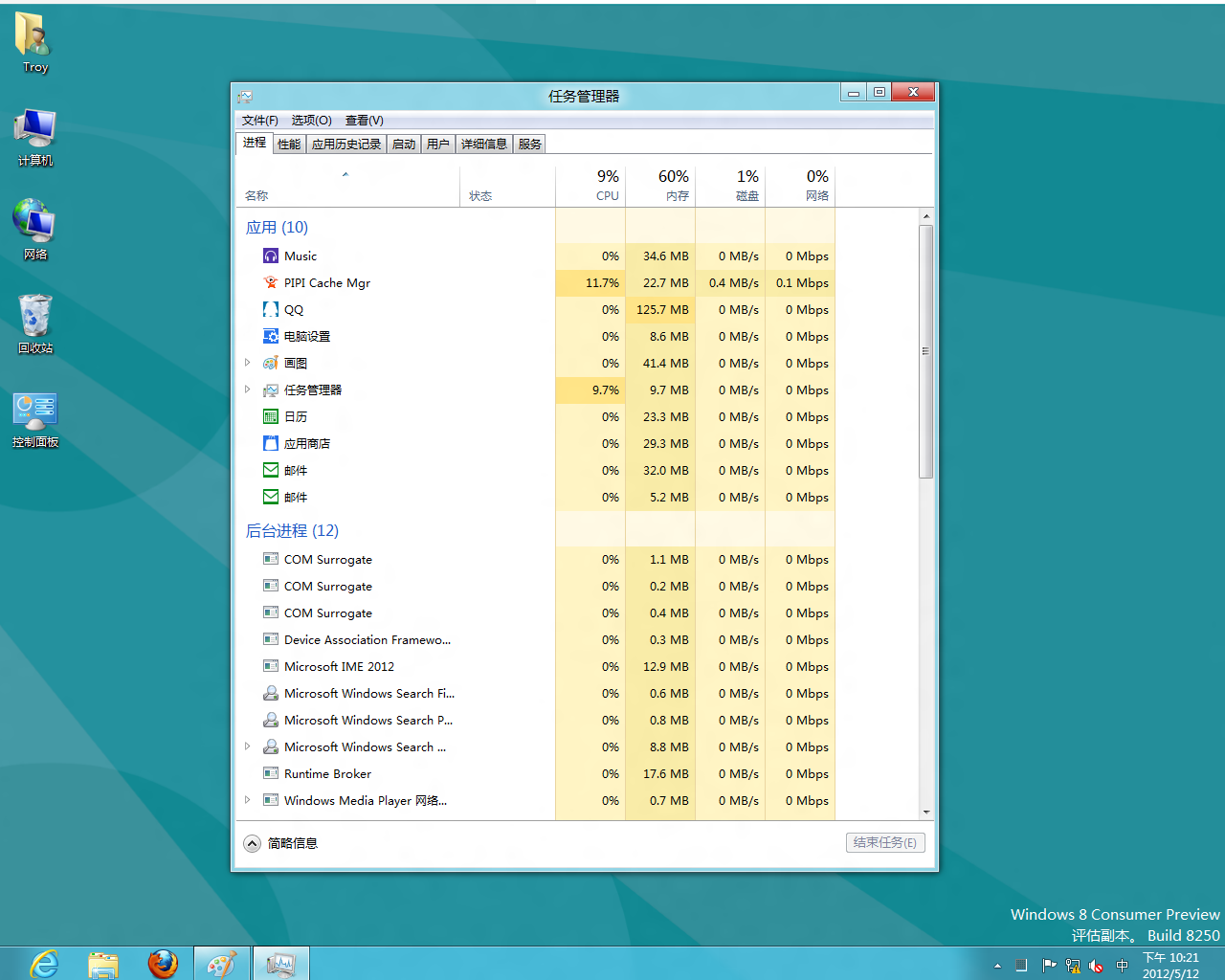
Task: Open 回收站 recycle bin icon
Action: [34, 324]
